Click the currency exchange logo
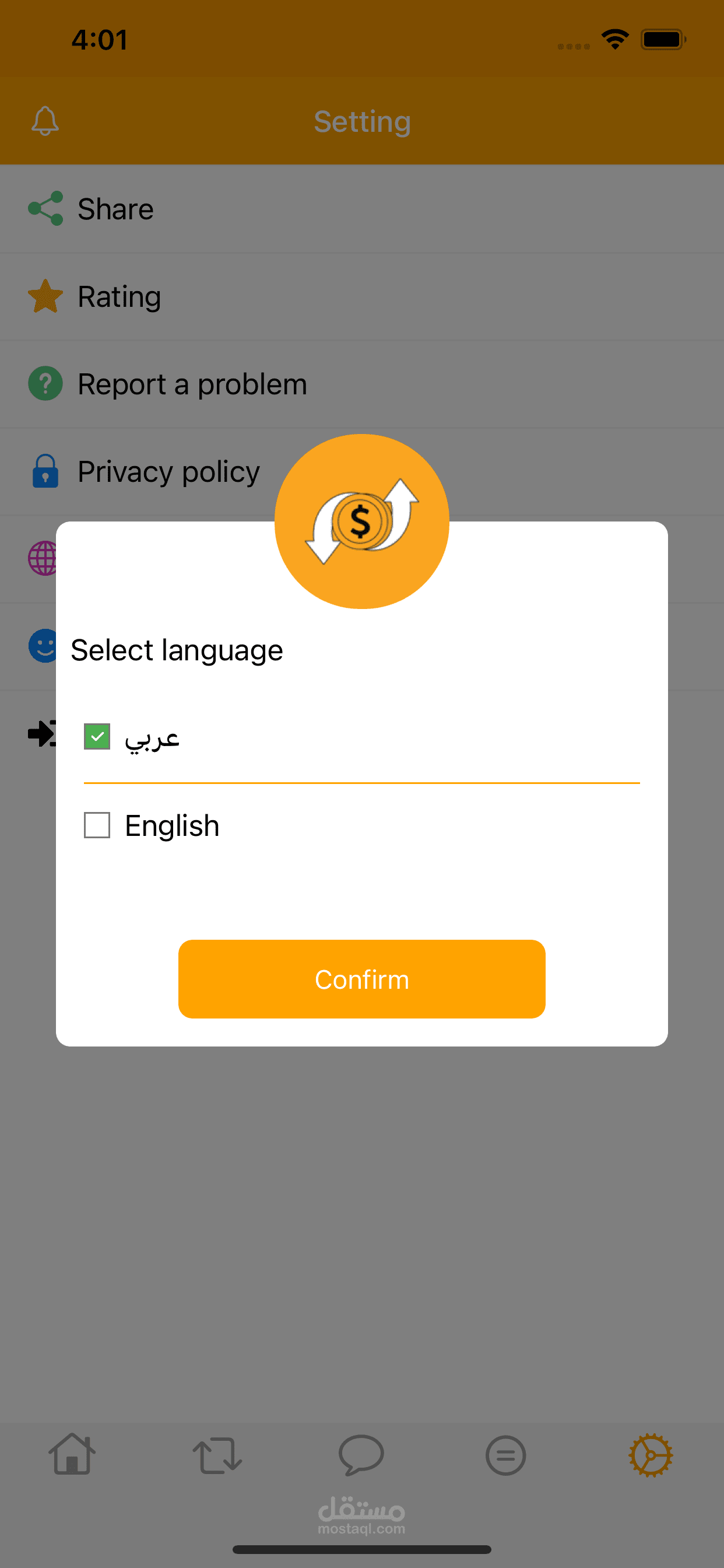724x1568 pixels. 362,521
